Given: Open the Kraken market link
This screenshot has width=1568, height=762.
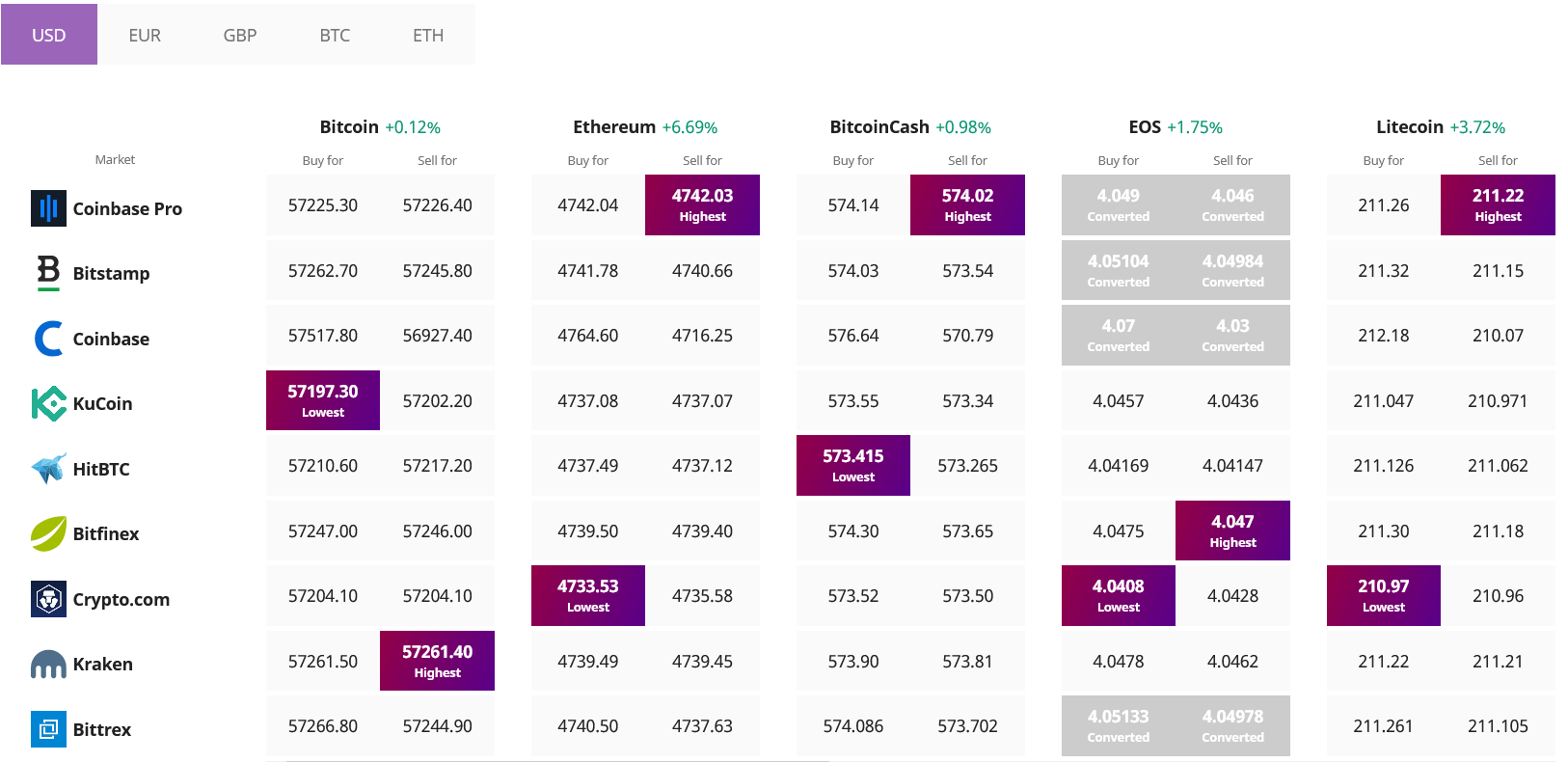Looking at the screenshot, I should 103,664.
